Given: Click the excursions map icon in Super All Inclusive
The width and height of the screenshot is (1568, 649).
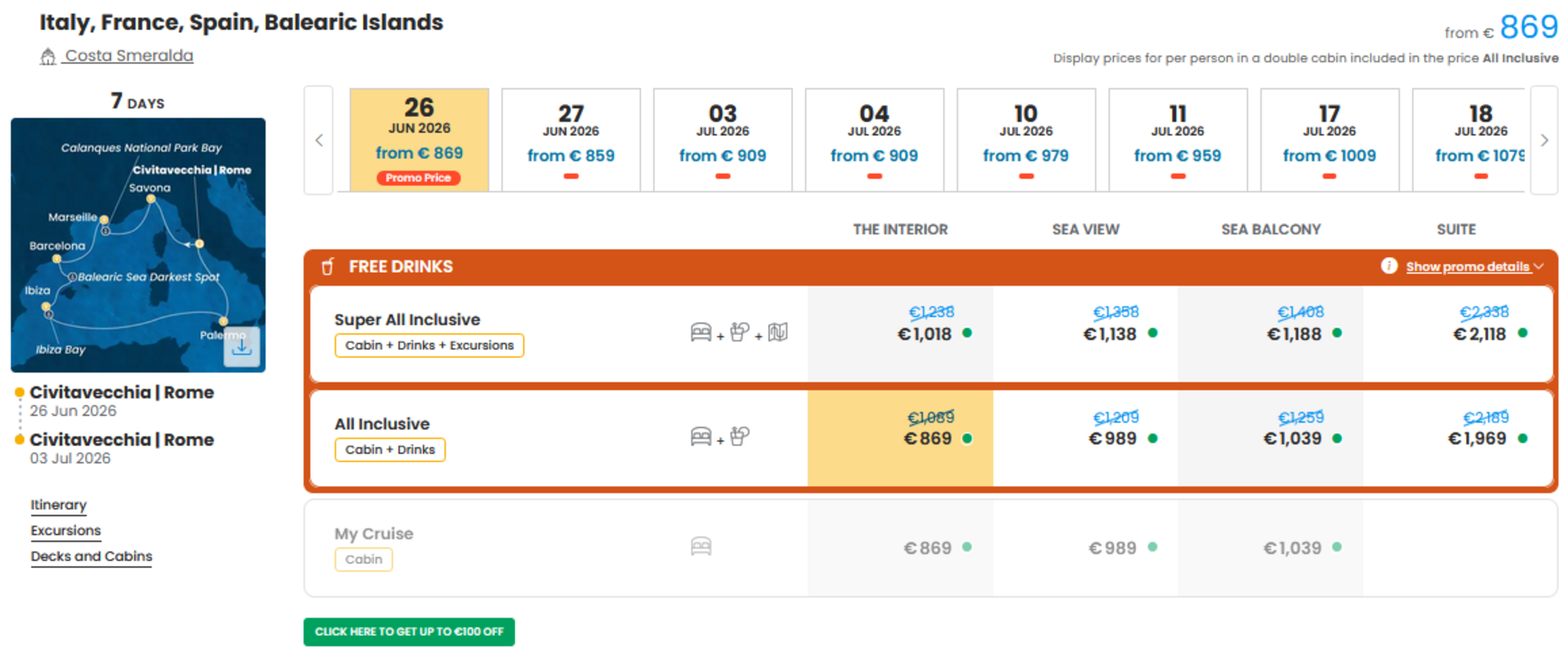Looking at the screenshot, I should [x=778, y=333].
